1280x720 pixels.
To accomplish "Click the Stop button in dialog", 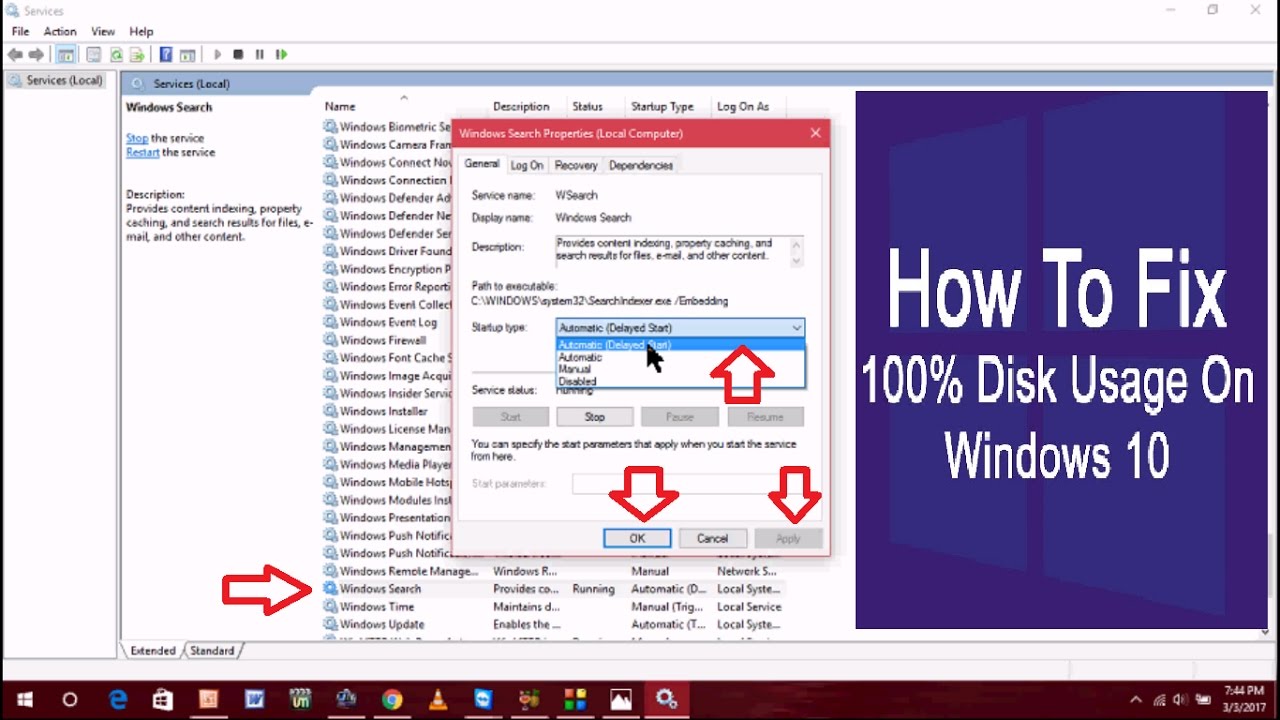I will (x=594, y=417).
